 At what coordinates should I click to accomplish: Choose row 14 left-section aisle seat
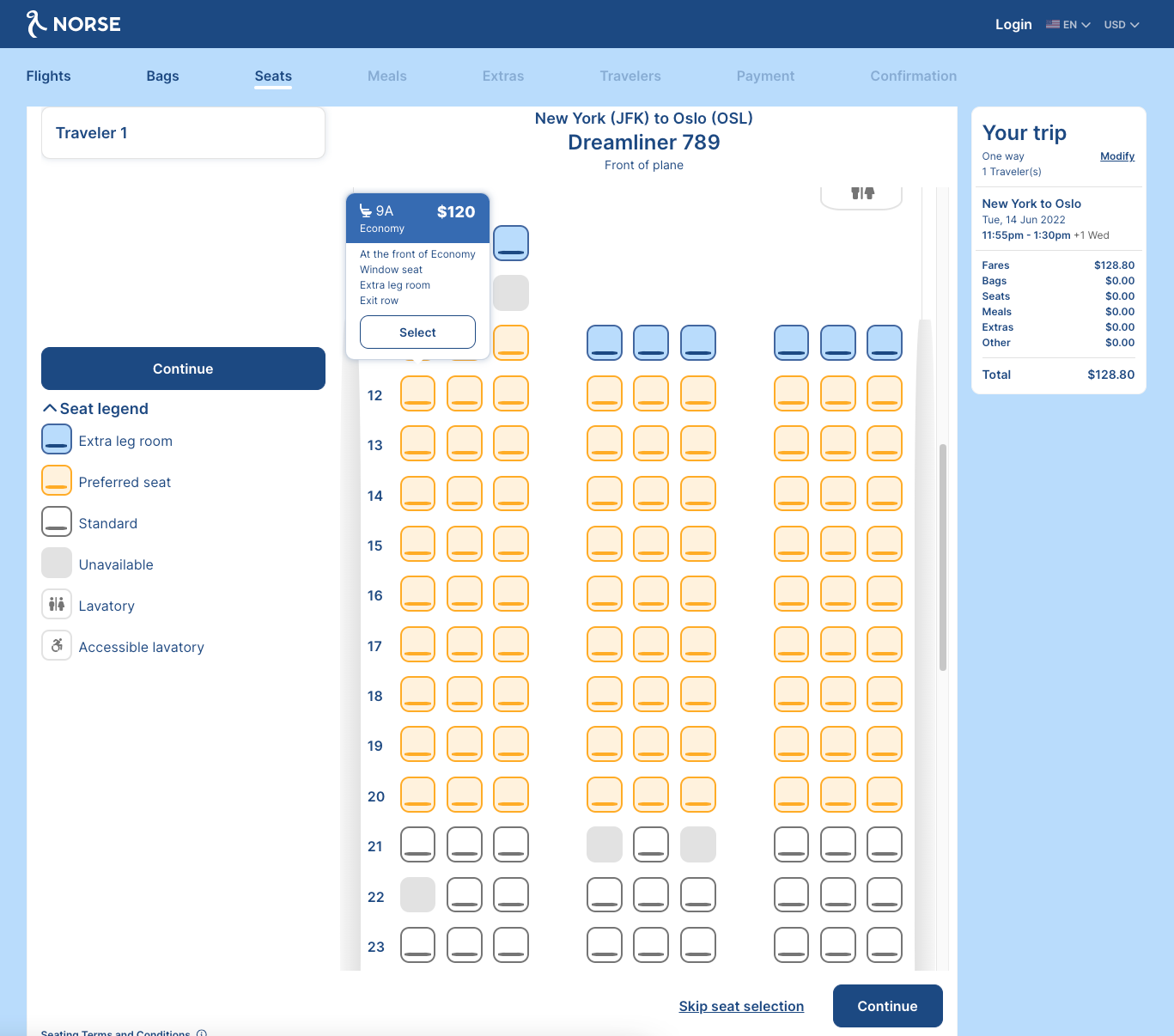pyautogui.click(x=511, y=494)
